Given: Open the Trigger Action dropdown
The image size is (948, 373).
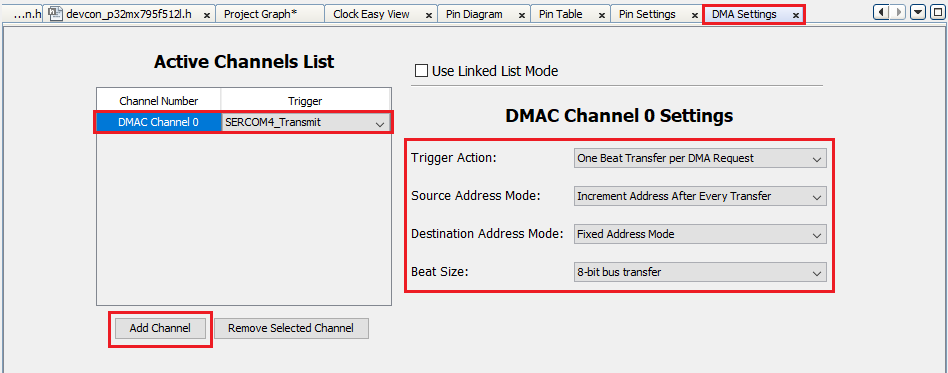Looking at the screenshot, I should 700,158.
